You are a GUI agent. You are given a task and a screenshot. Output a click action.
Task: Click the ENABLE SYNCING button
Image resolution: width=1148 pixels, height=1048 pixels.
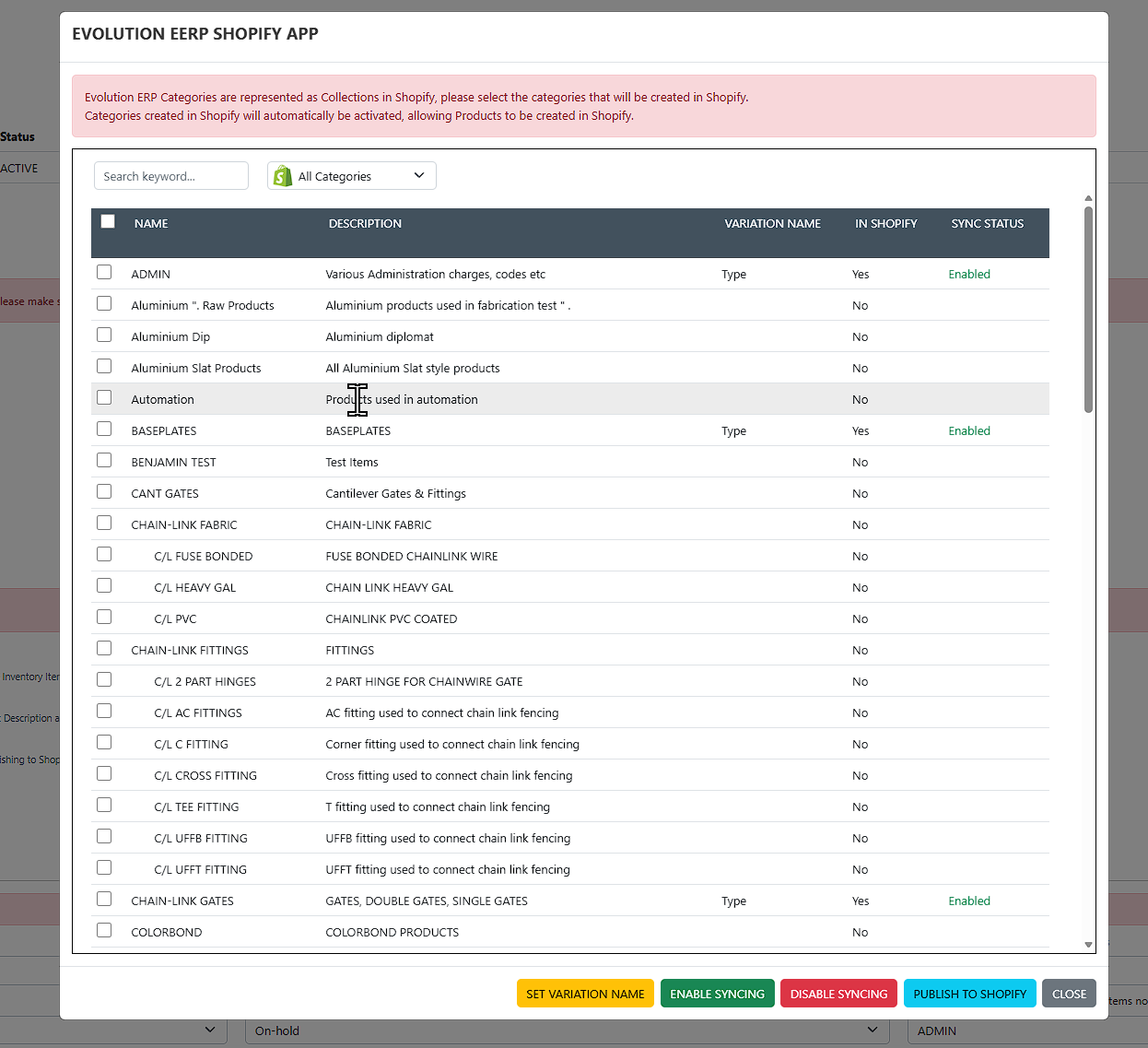tap(717, 994)
